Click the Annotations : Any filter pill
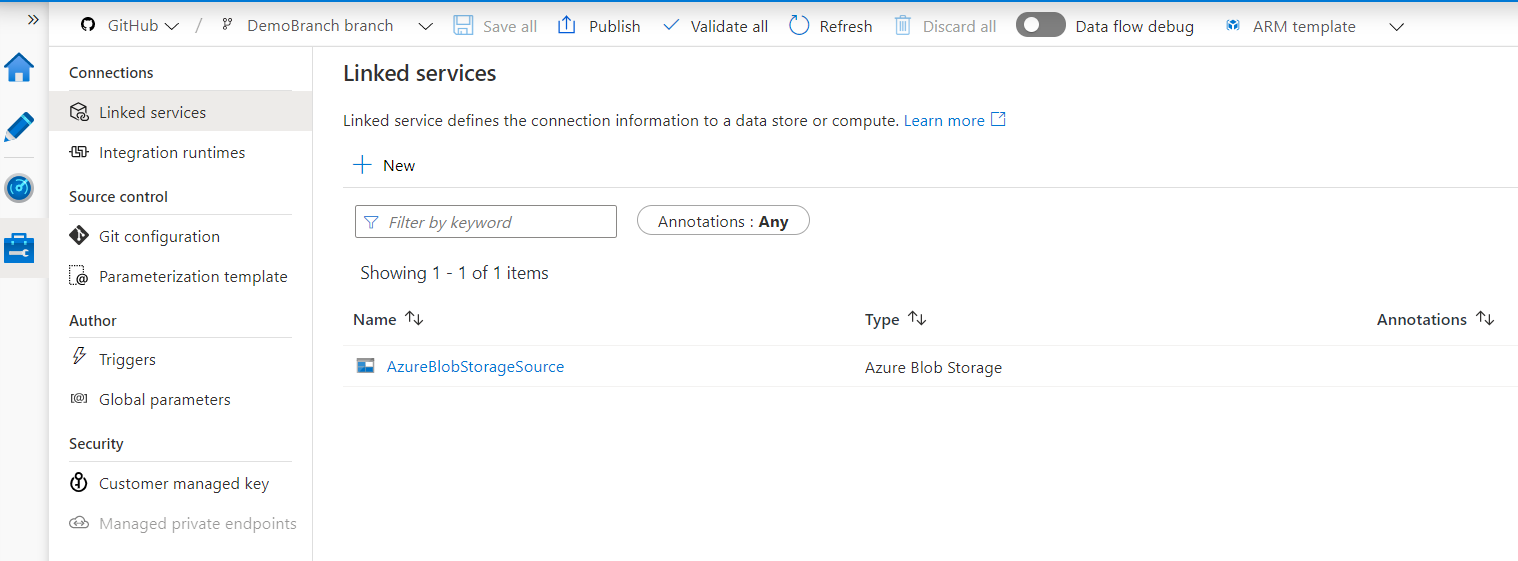The height and width of the screenshot is (561, 1518). coord(723,221)
